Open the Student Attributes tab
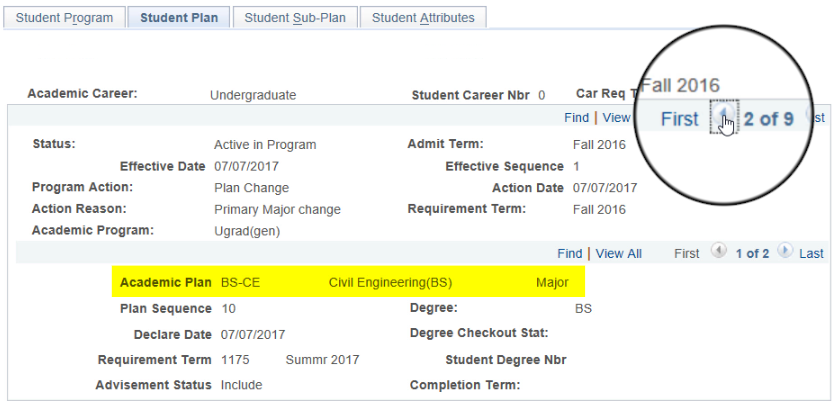 click(x=423, y=17)
